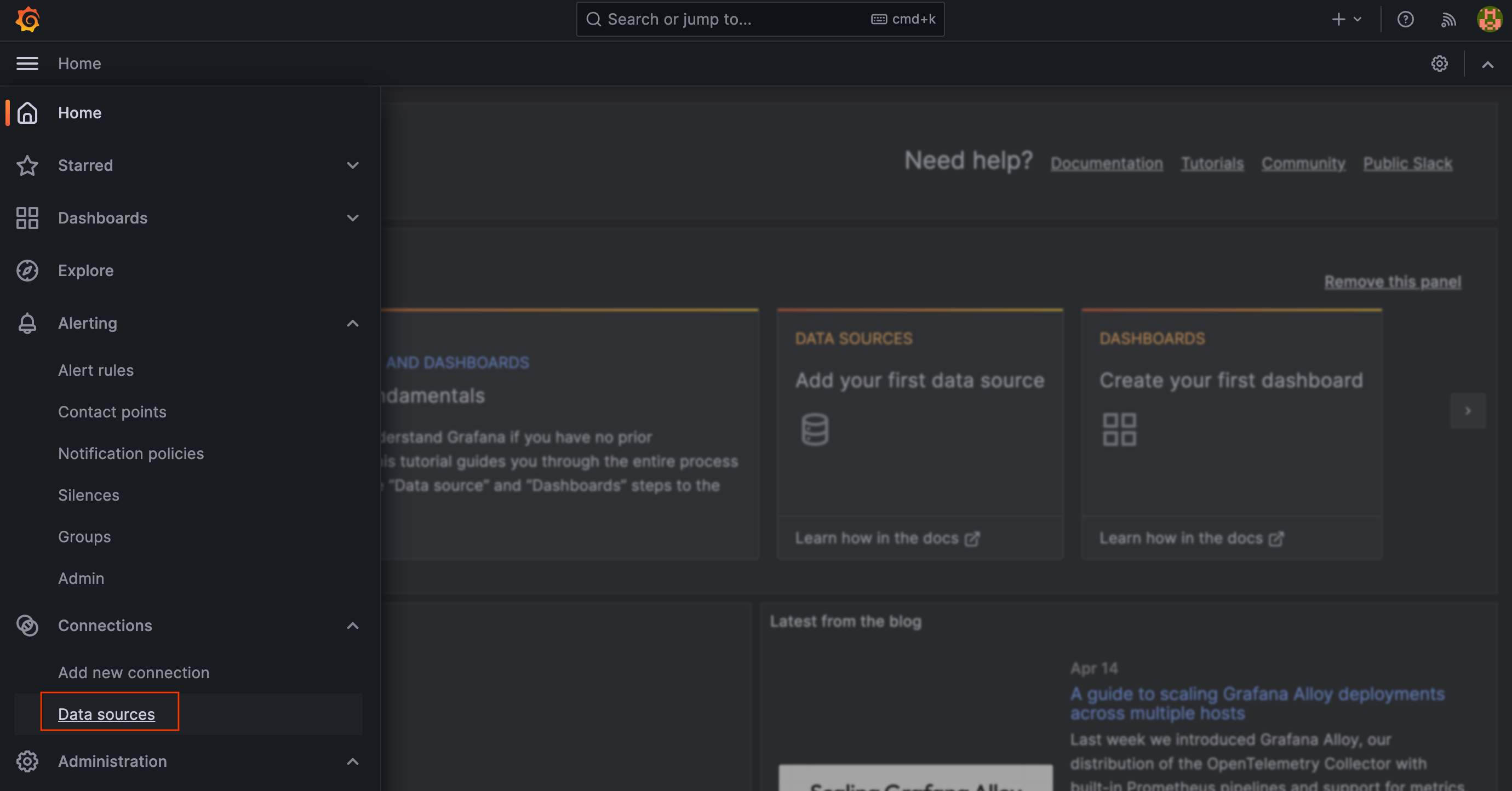Click the help question mark icon
Screen dimensions: 1512x791
[1405, 19]
